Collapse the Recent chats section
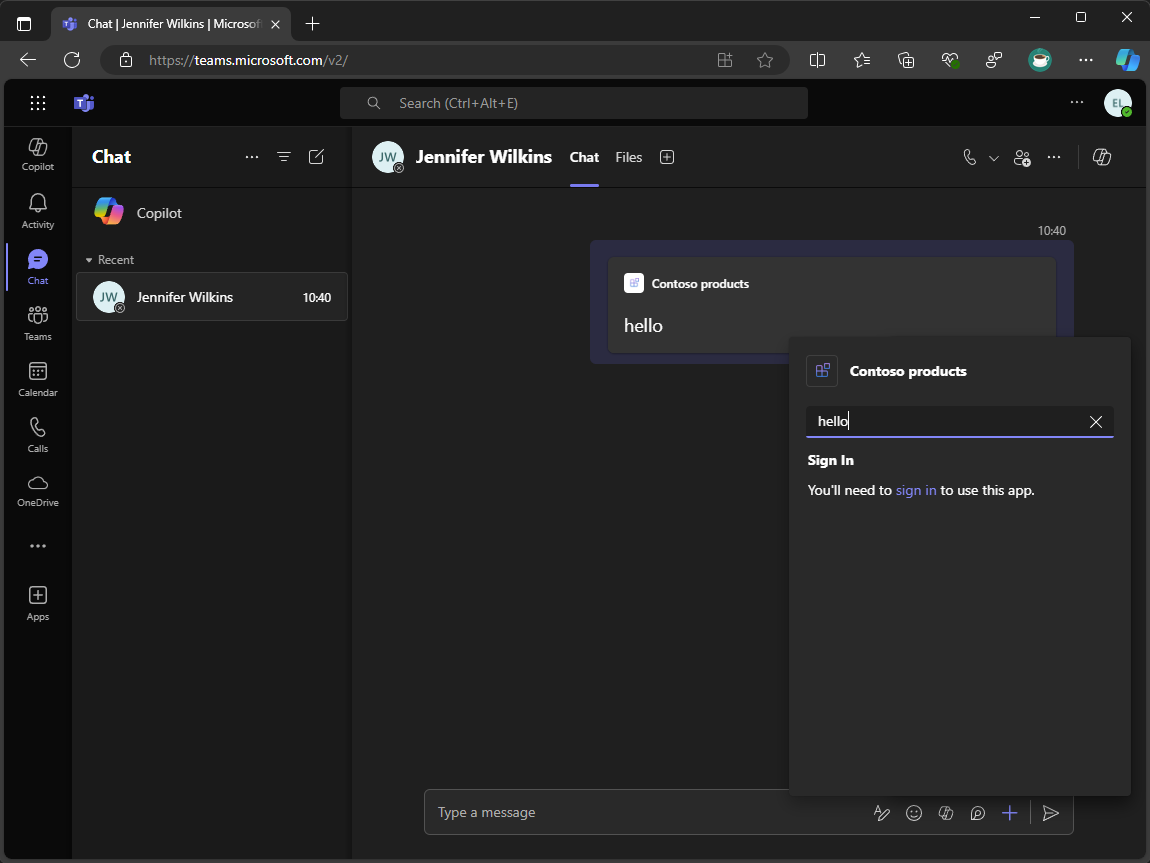The image size is (1150, 863). [x=109, y=260]
